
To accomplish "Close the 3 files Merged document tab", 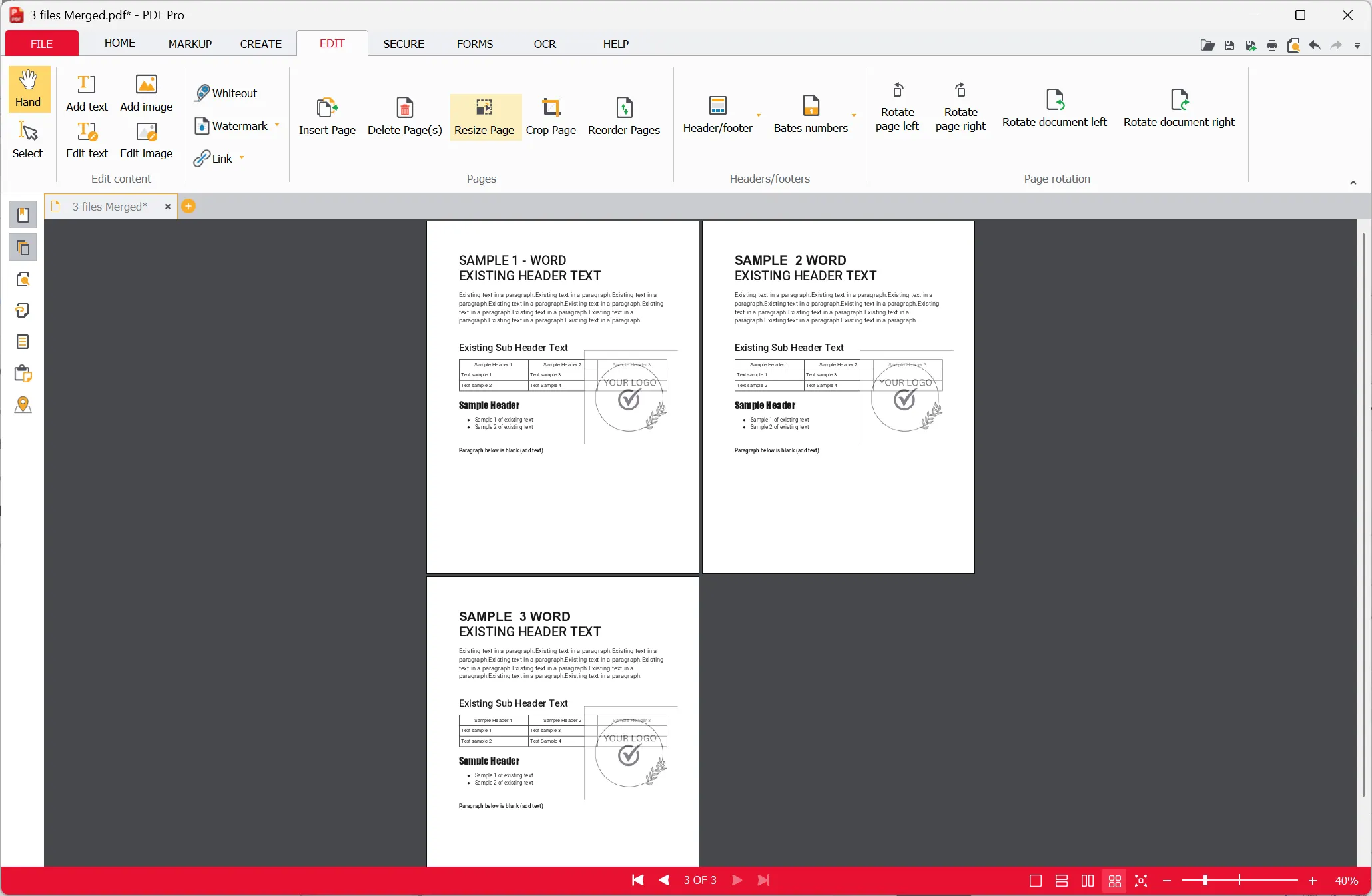I will [168, 207].
